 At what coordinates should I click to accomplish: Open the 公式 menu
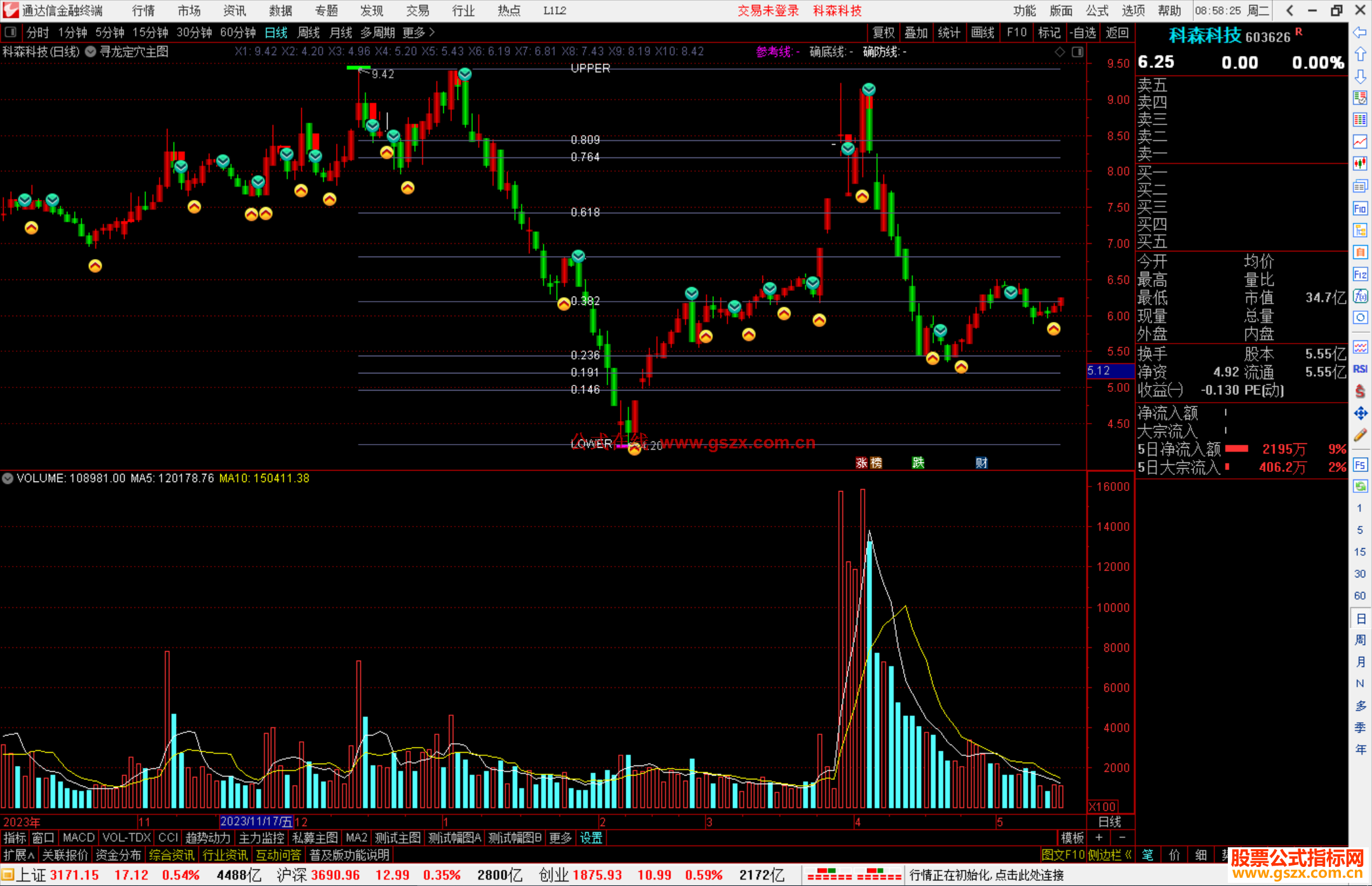(1096, 11)
